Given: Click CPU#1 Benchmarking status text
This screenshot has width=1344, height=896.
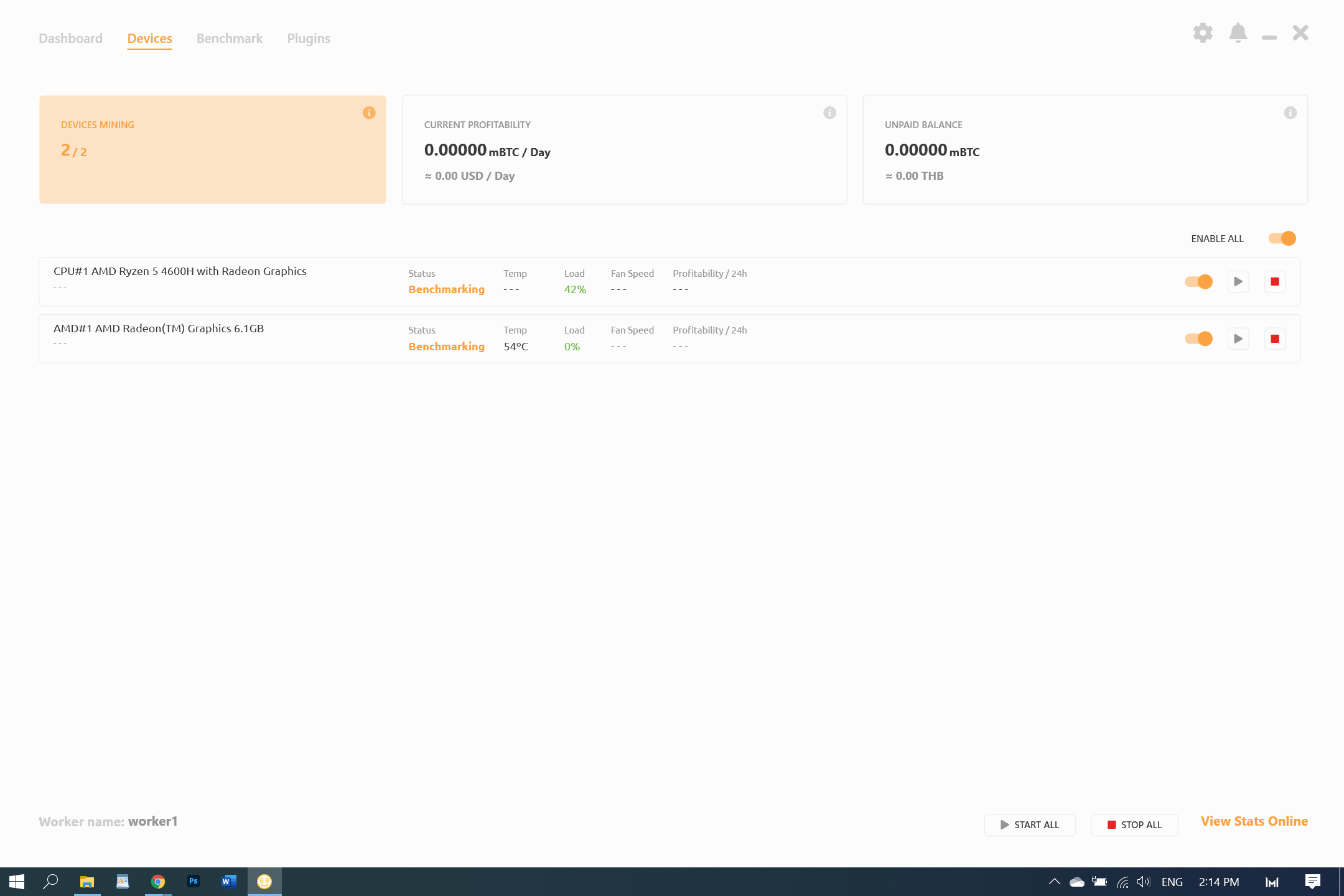Looking at the screenshot, I should (x=446, y=289).
